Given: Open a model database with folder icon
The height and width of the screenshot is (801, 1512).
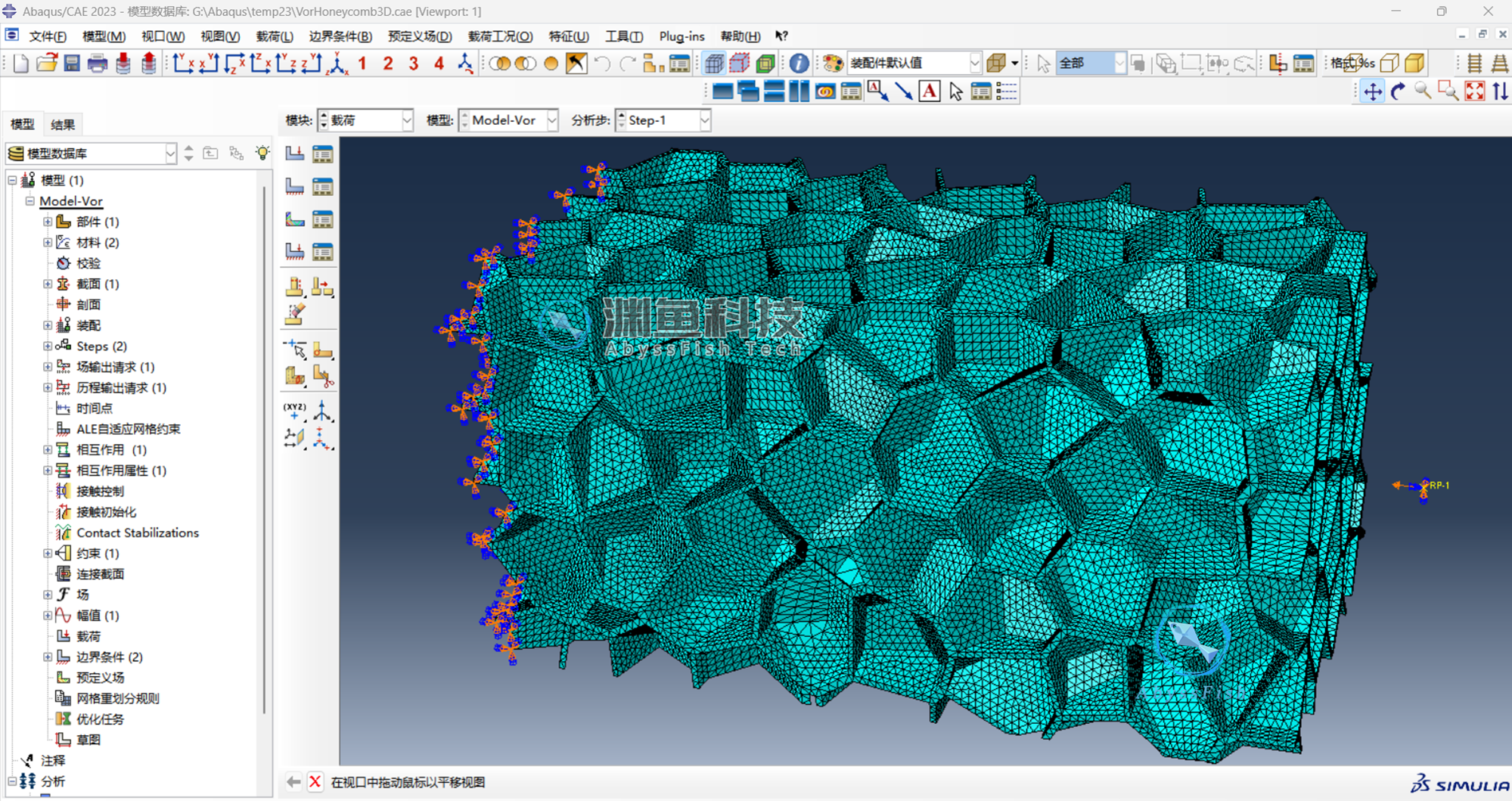Looking at the screenshot, I should (x=47, y=64).
